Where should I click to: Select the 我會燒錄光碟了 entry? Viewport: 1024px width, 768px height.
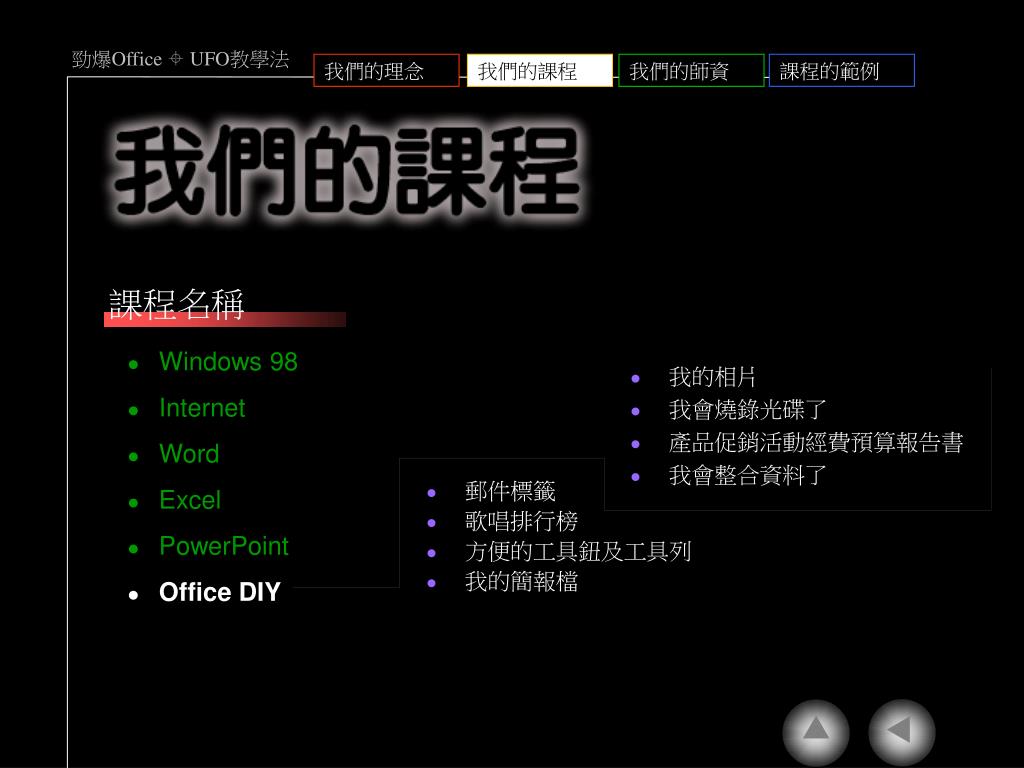747,409
